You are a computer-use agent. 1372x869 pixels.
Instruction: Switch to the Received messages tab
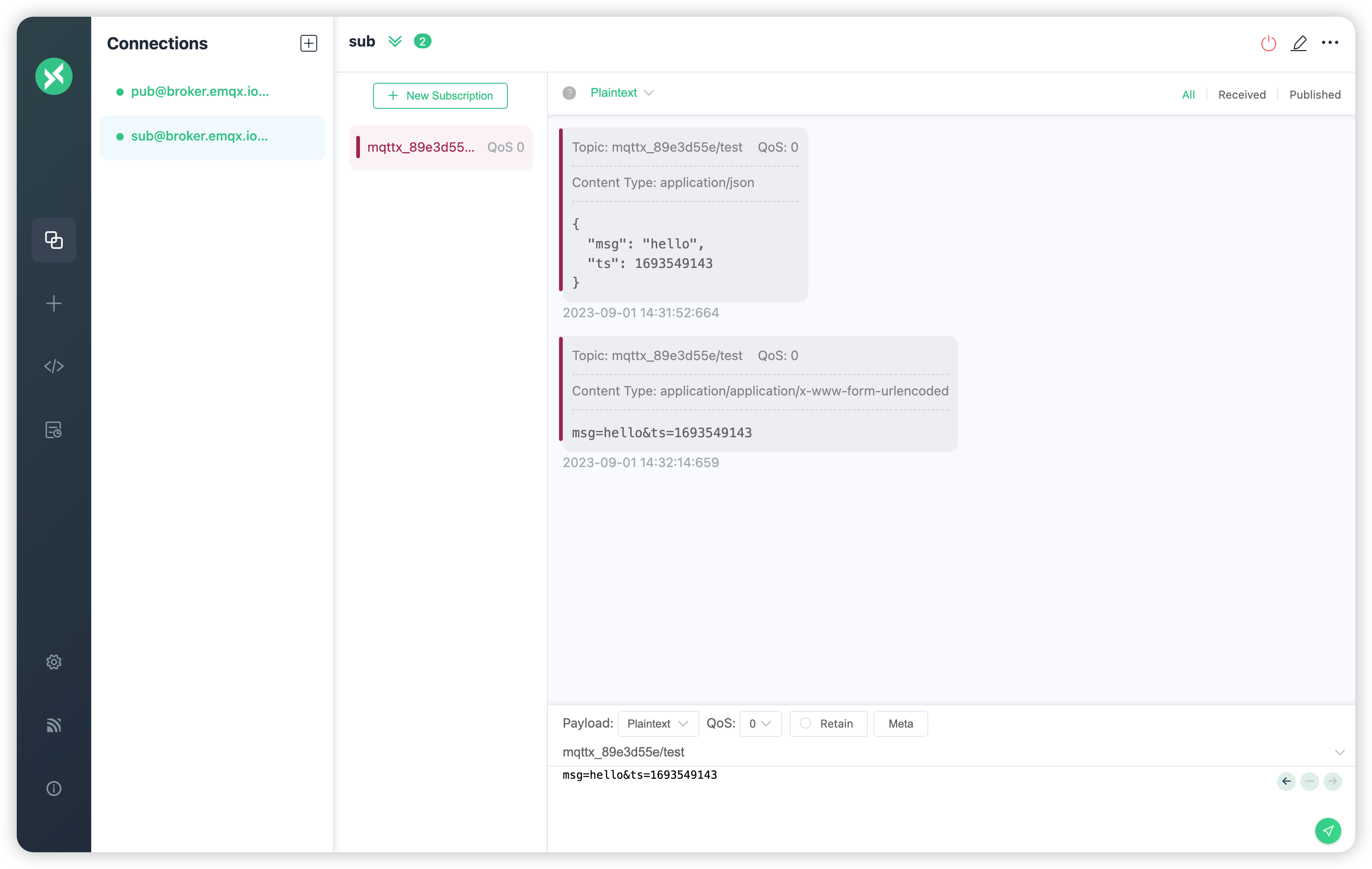pyautogui.click(x=1242, y=94)
